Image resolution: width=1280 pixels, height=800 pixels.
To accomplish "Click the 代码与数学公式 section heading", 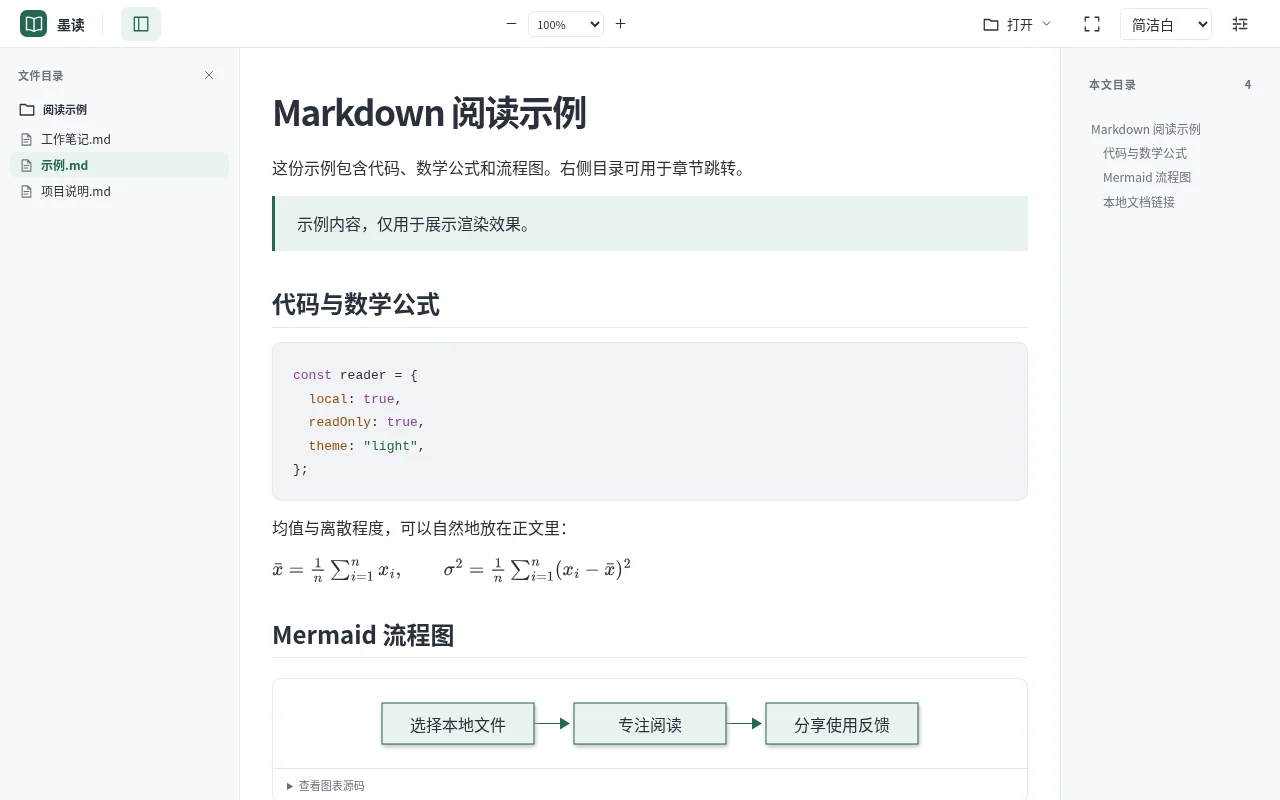I will (x=356, y=304).
